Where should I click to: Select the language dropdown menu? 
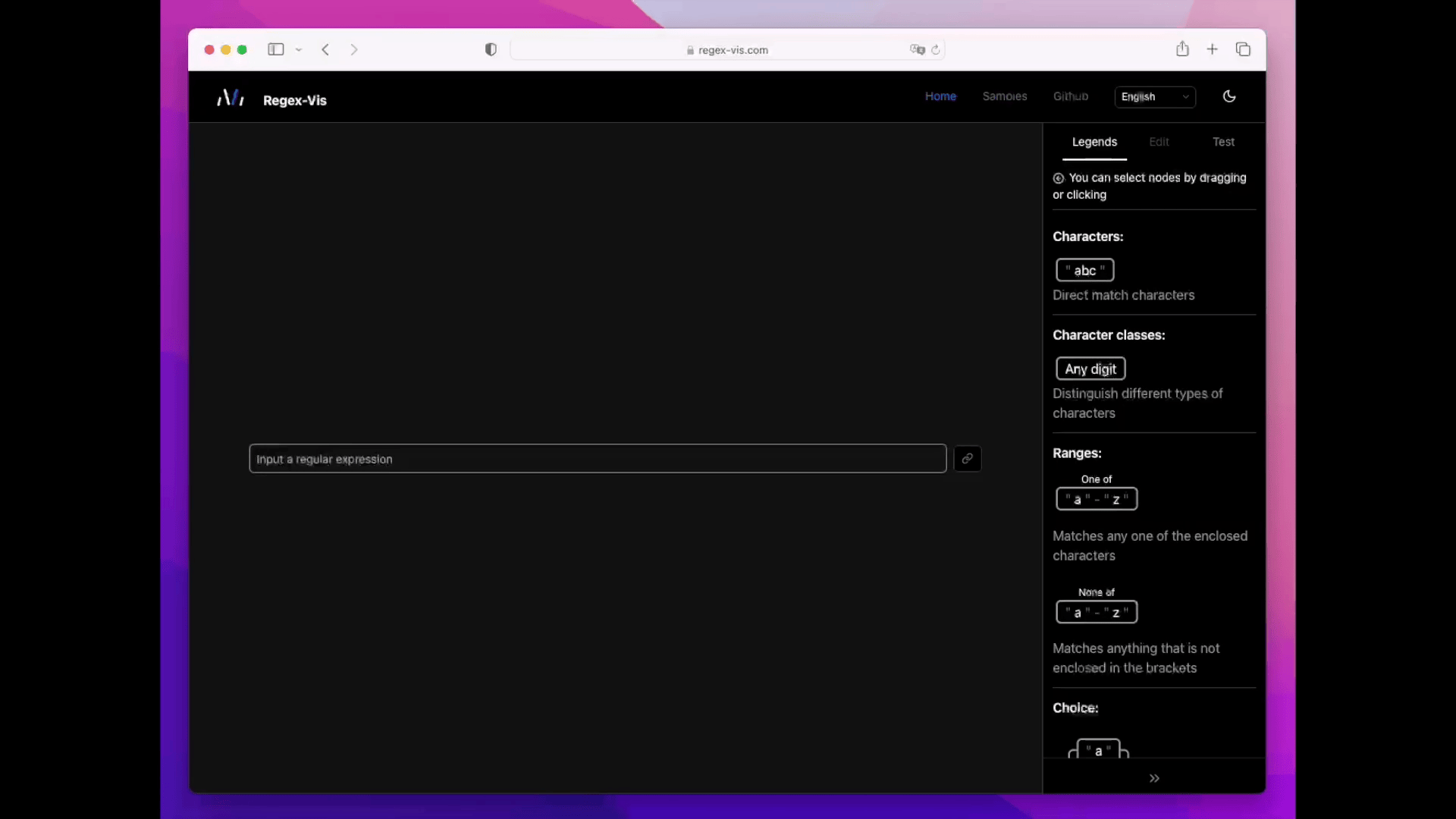pos(1155,97)
